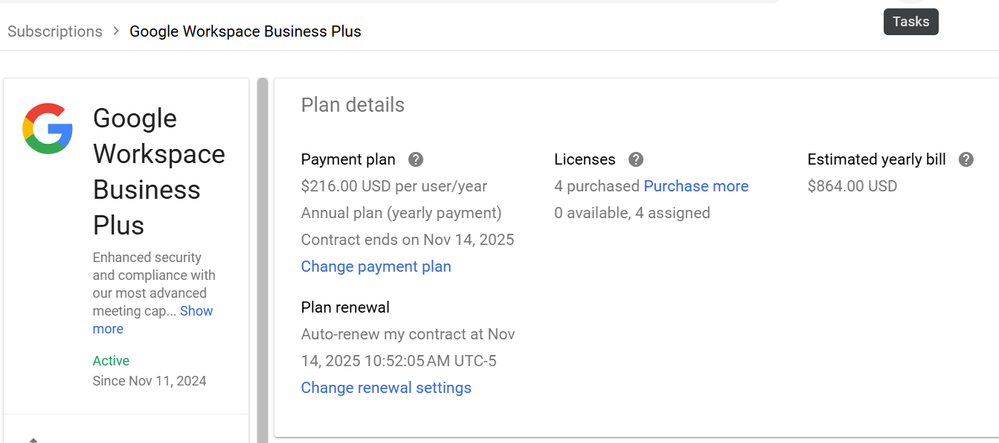This screenshot has height=443, width=999.
Task: Click the breadcrumb chevron separator
Action: [116, 31]
